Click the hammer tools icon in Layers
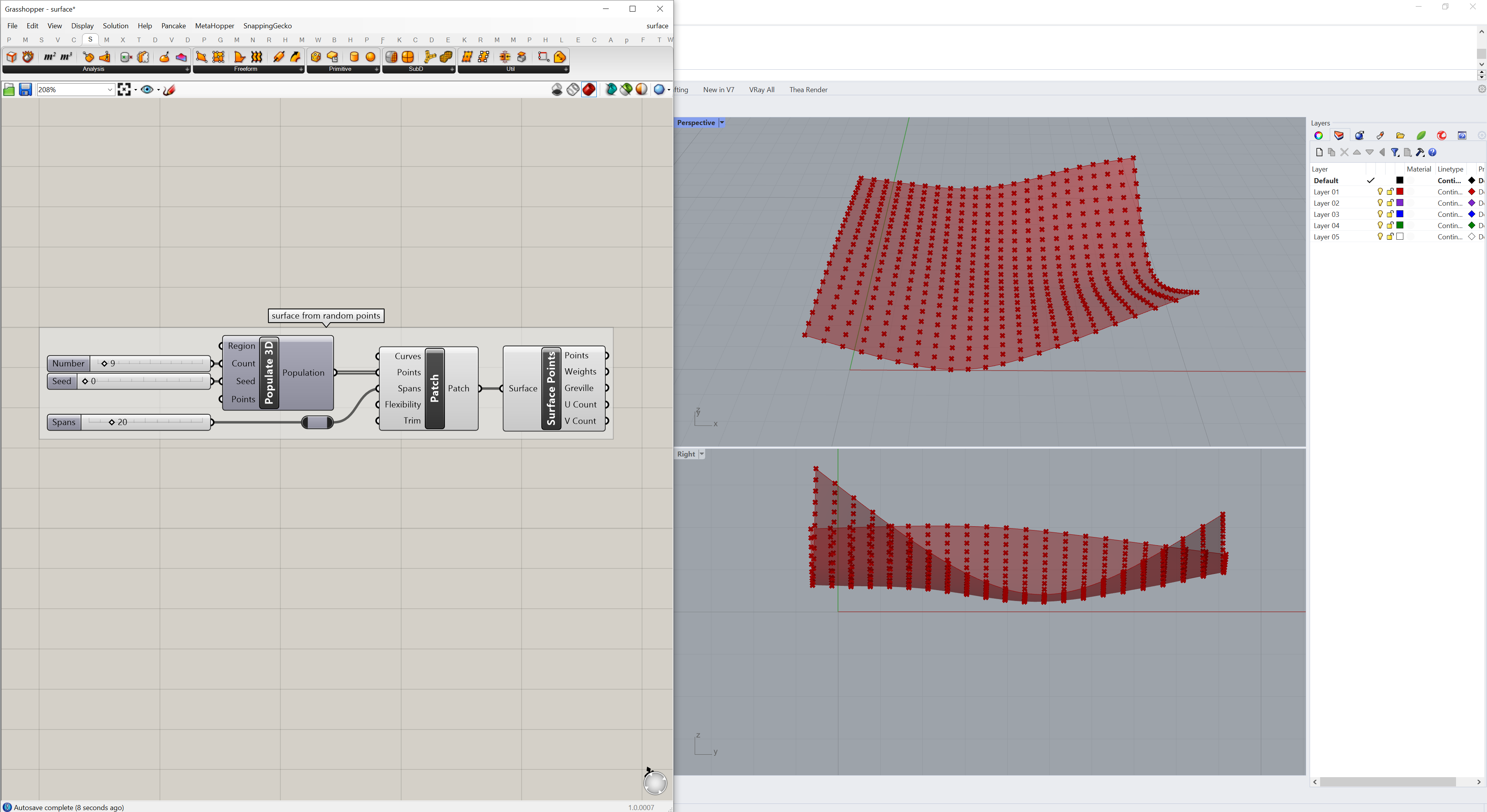 pos(1420,152)
